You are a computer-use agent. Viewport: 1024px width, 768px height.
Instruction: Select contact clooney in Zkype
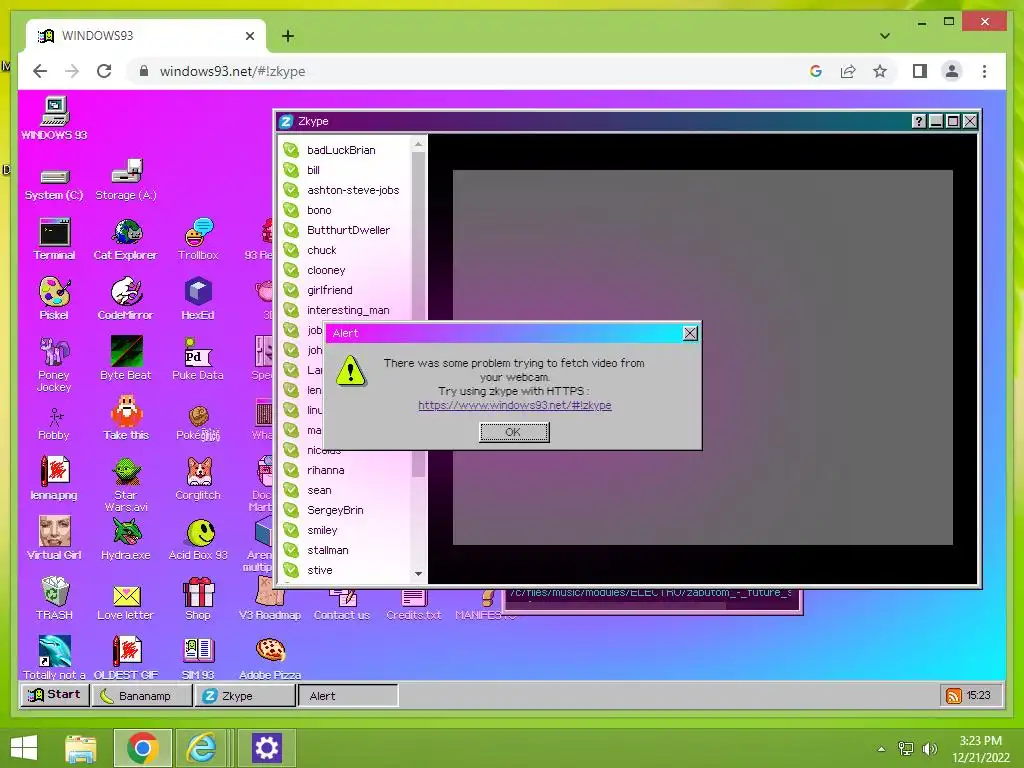click(345, 270)
